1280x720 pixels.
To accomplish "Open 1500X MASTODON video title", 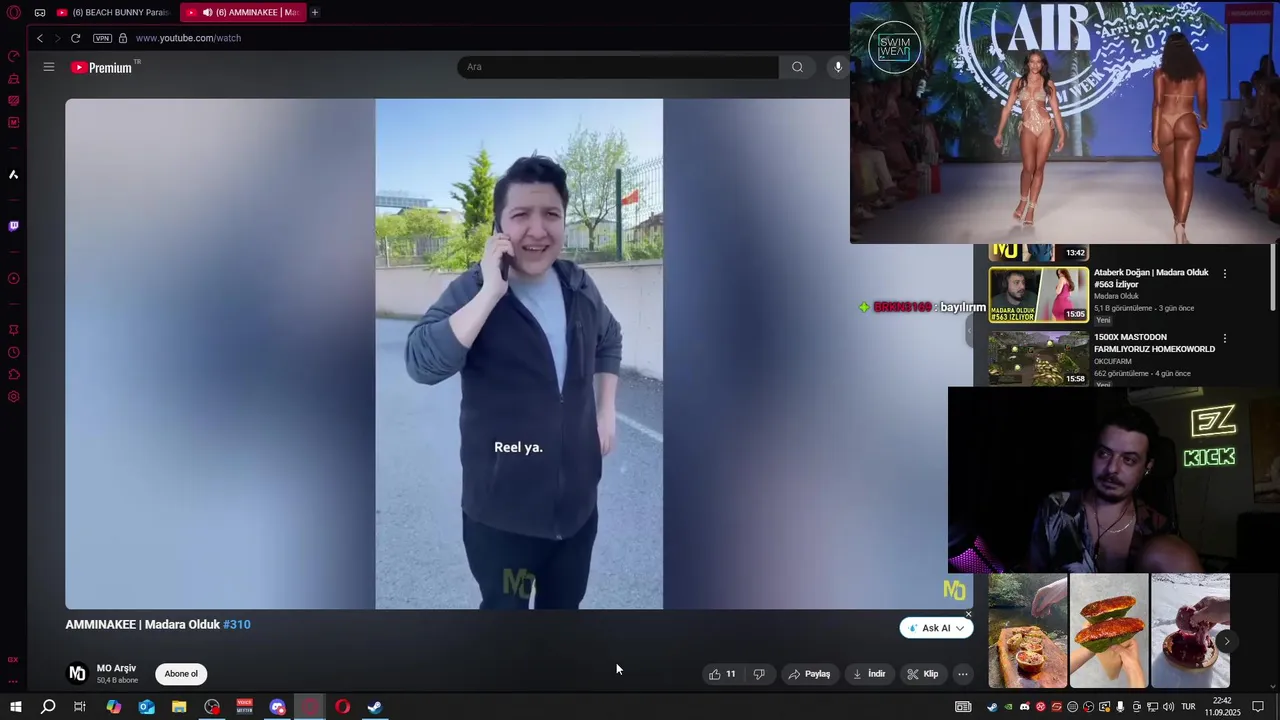I will (1154, 343).
